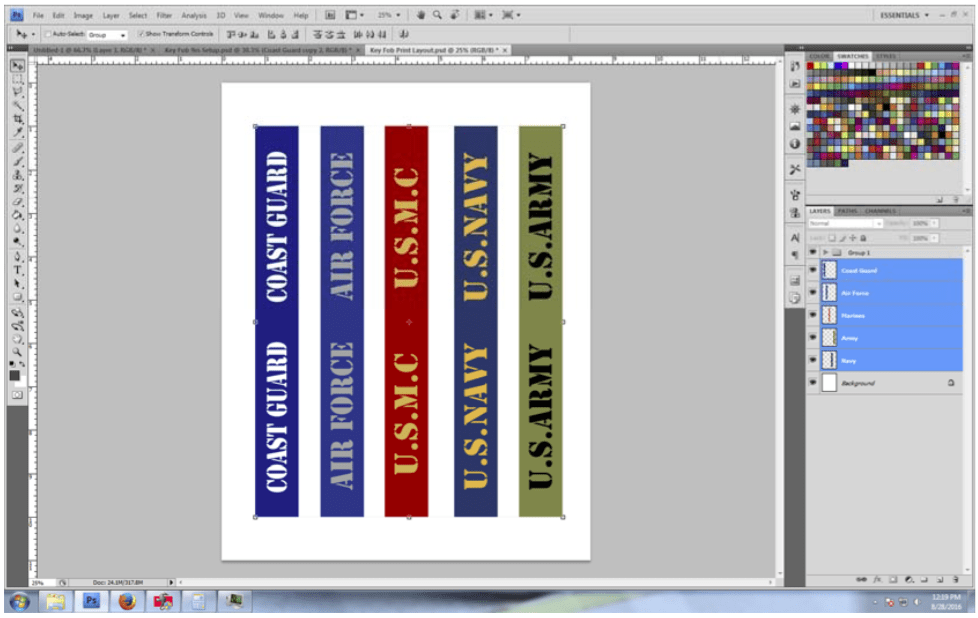The height and width of the screenshot is (618, 978).
Task: Select the Paint Bucket tool
Action: pyautogui.click(x=17, y=215)
